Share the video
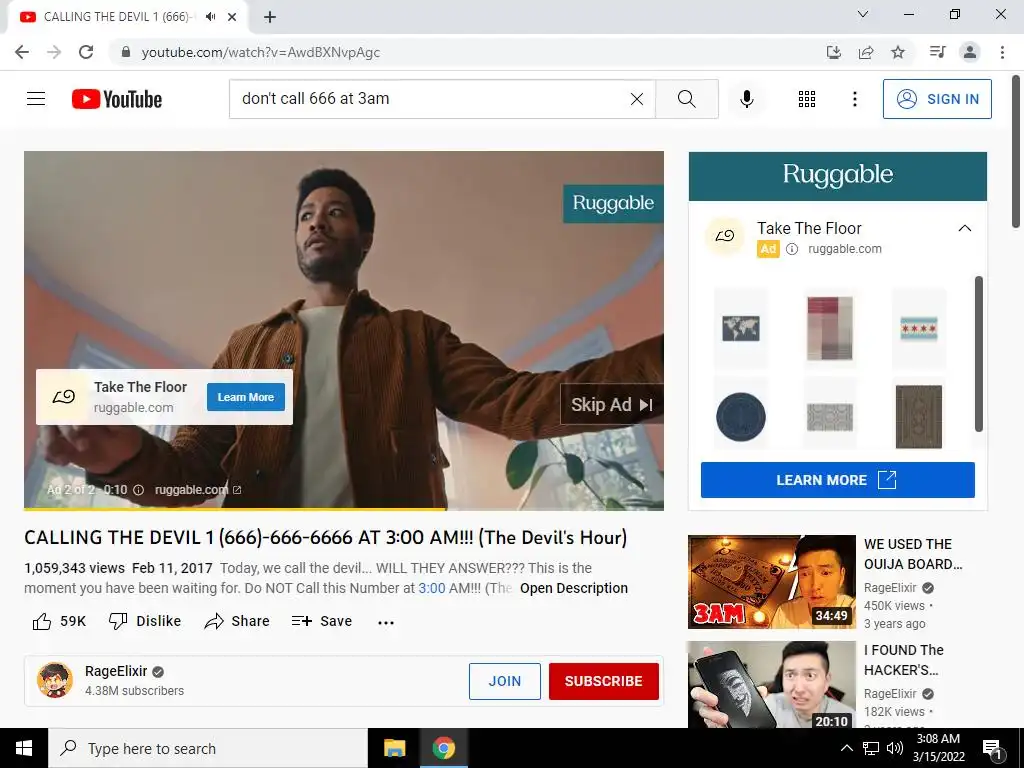Screen dimensions: 1024x768 point(237,621)
